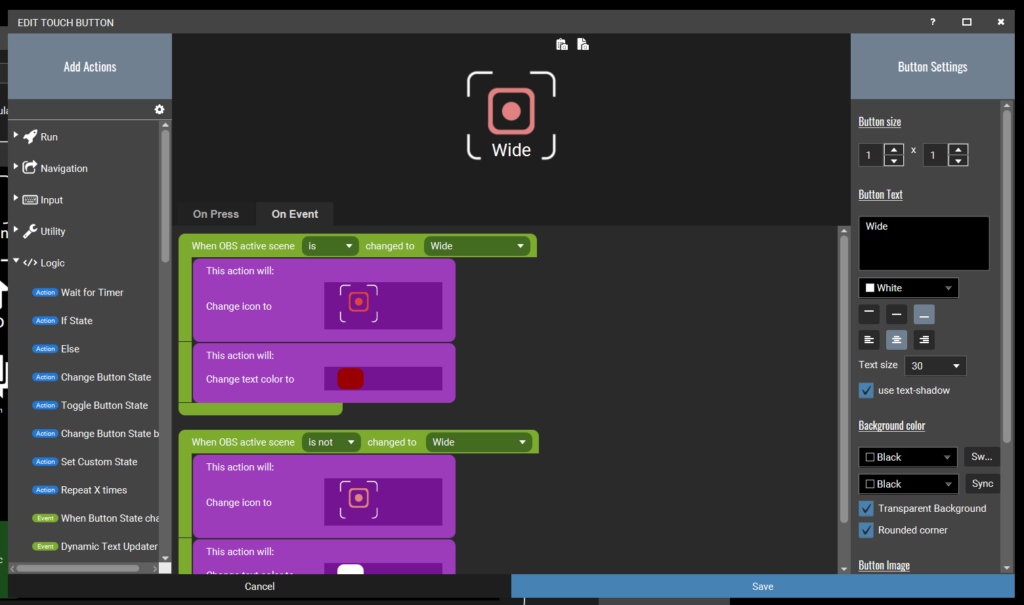Select the When Button State change event
Screen dimensions: 1024x605
click(x=95, y=518)
